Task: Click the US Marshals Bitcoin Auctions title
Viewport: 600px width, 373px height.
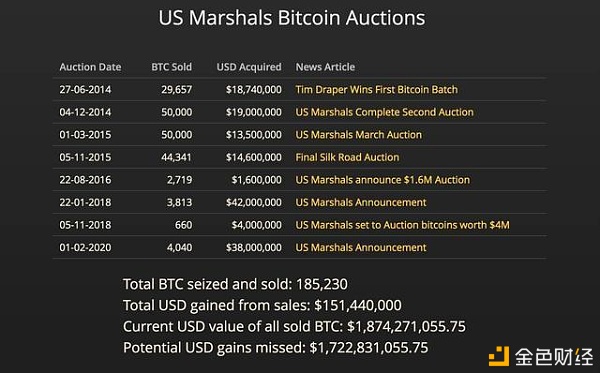Action: click(x=292, y=18)
